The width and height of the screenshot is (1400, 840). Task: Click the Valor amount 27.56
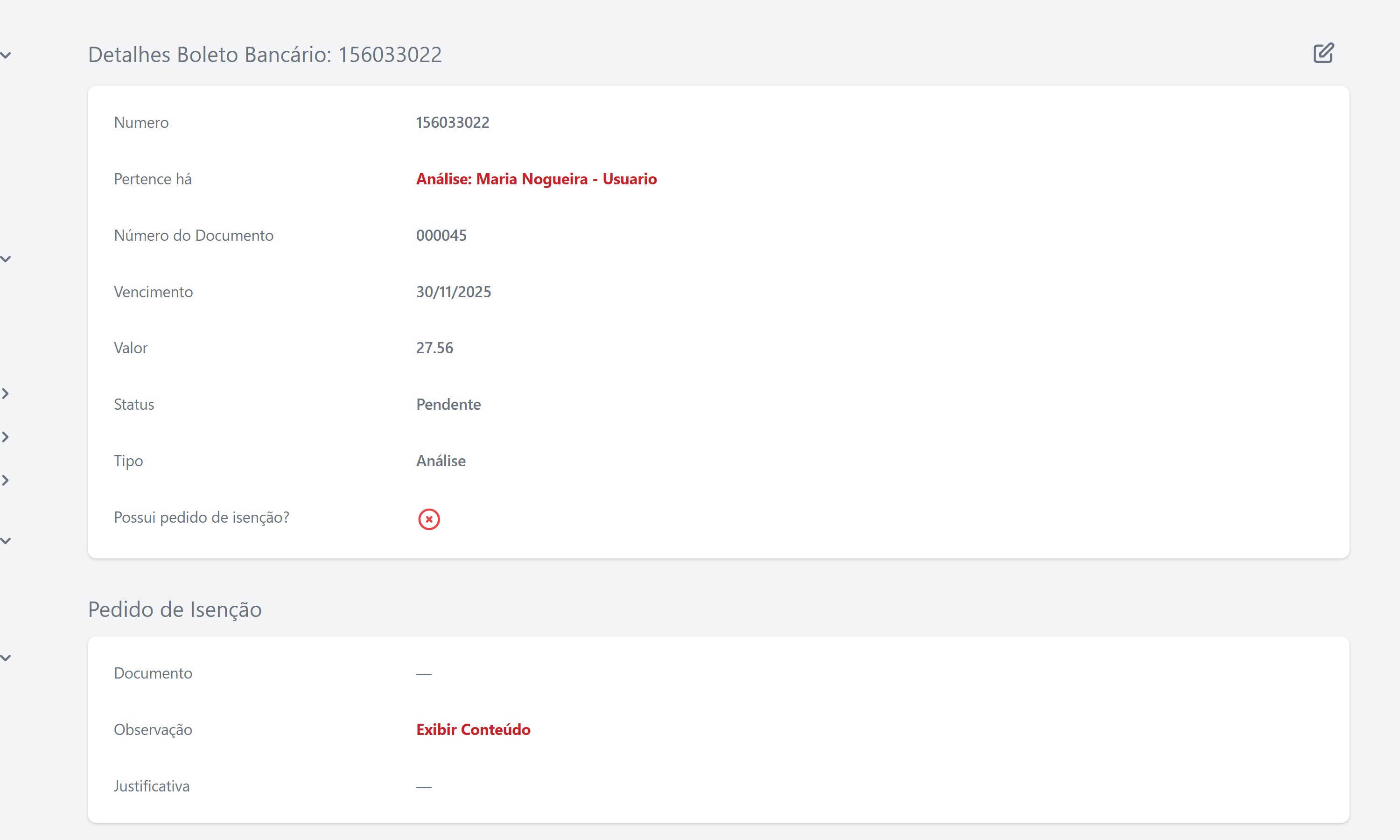434,348
